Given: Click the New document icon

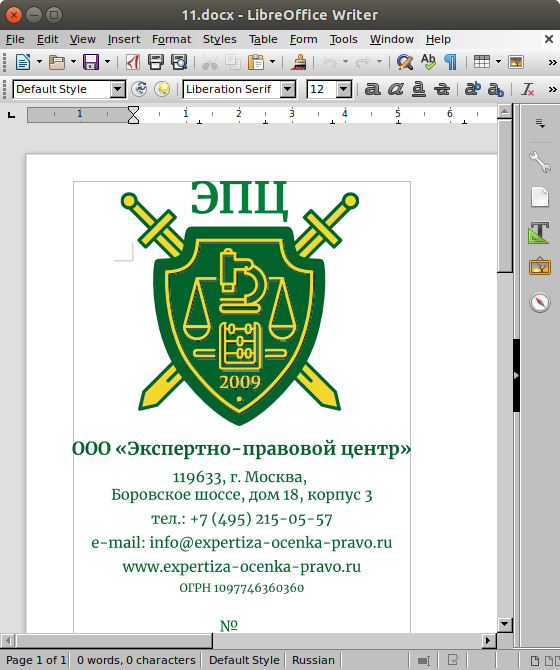Looking at the screenshot, I should [x=23, y=62].
